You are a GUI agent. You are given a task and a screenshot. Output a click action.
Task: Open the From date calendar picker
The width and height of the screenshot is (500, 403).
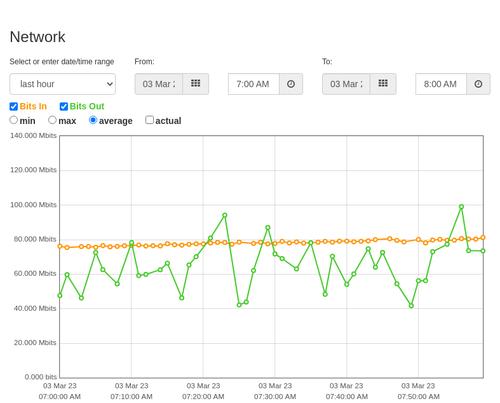[x=196, y=84]
